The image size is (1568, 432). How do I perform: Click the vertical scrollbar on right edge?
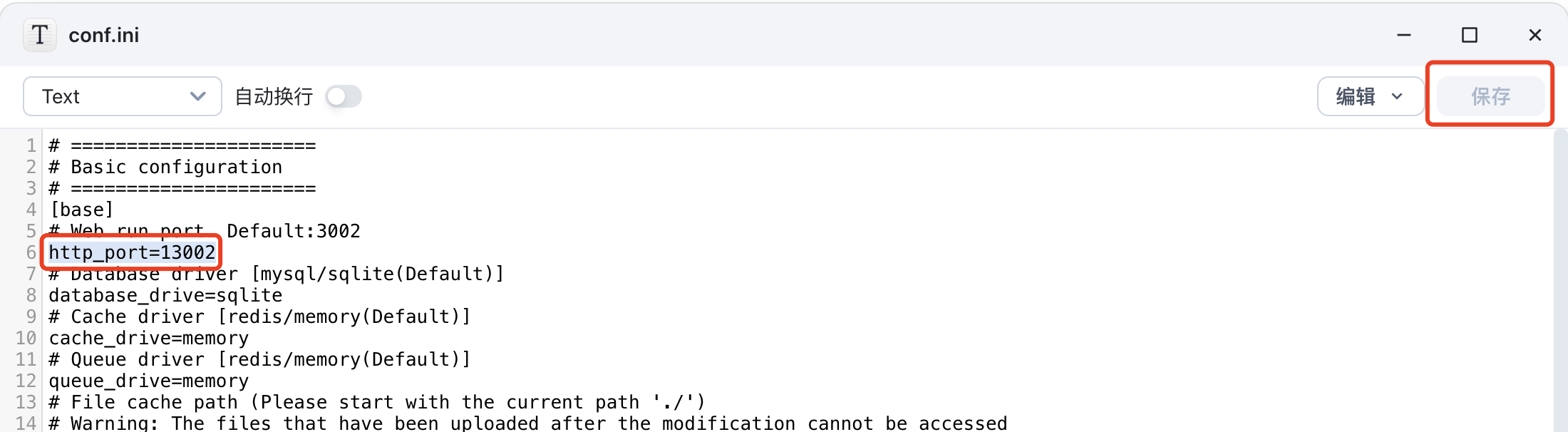click(x=1560, y=280)
